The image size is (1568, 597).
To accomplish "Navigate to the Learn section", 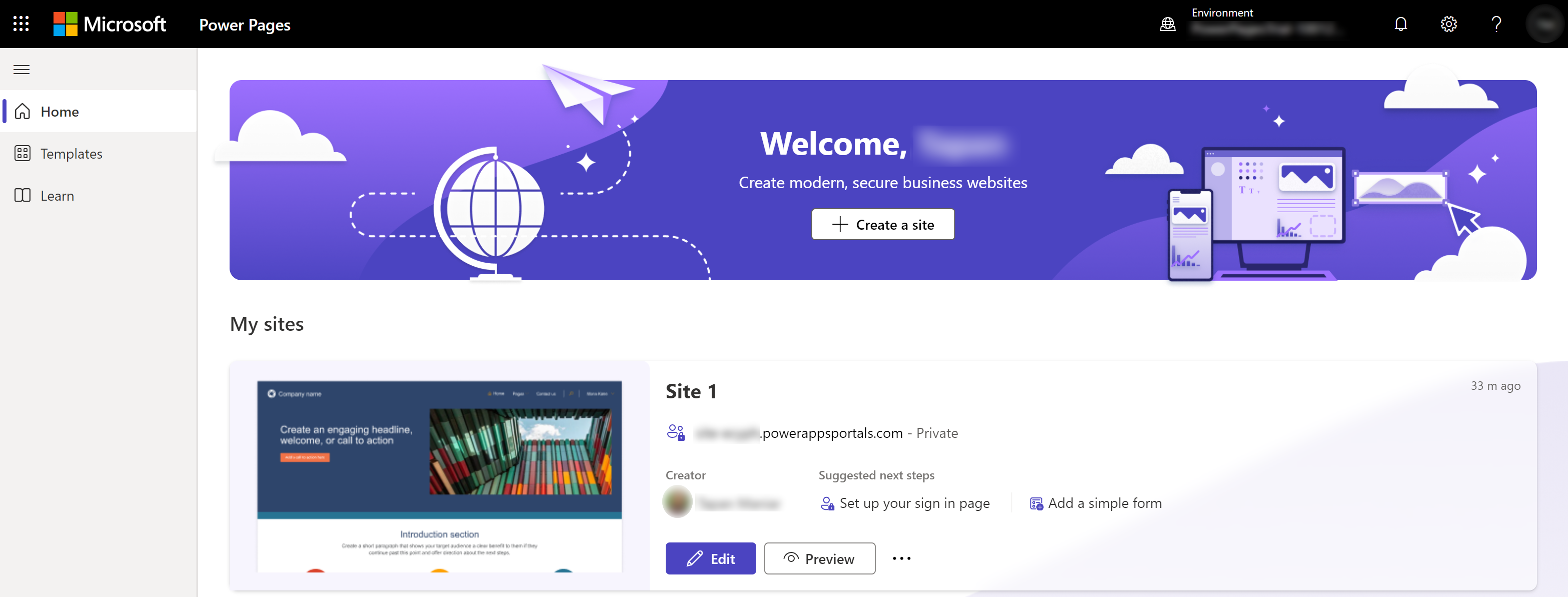I will coord(57,195).
